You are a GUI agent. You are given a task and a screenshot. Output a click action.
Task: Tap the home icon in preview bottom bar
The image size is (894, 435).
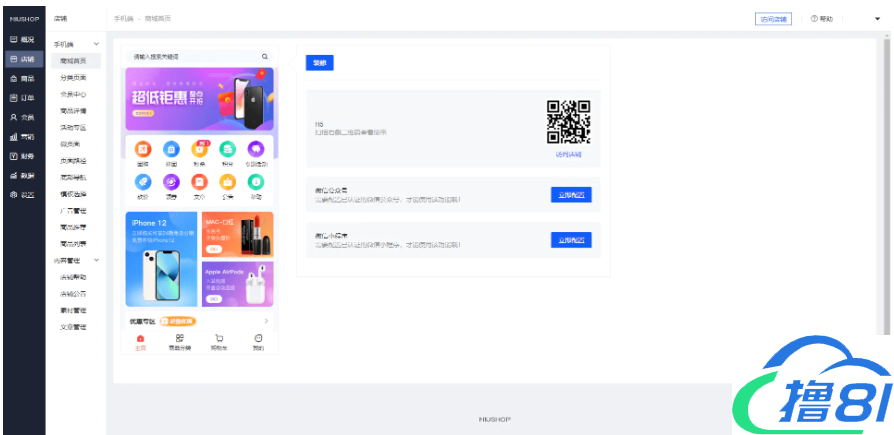(140, 339)
